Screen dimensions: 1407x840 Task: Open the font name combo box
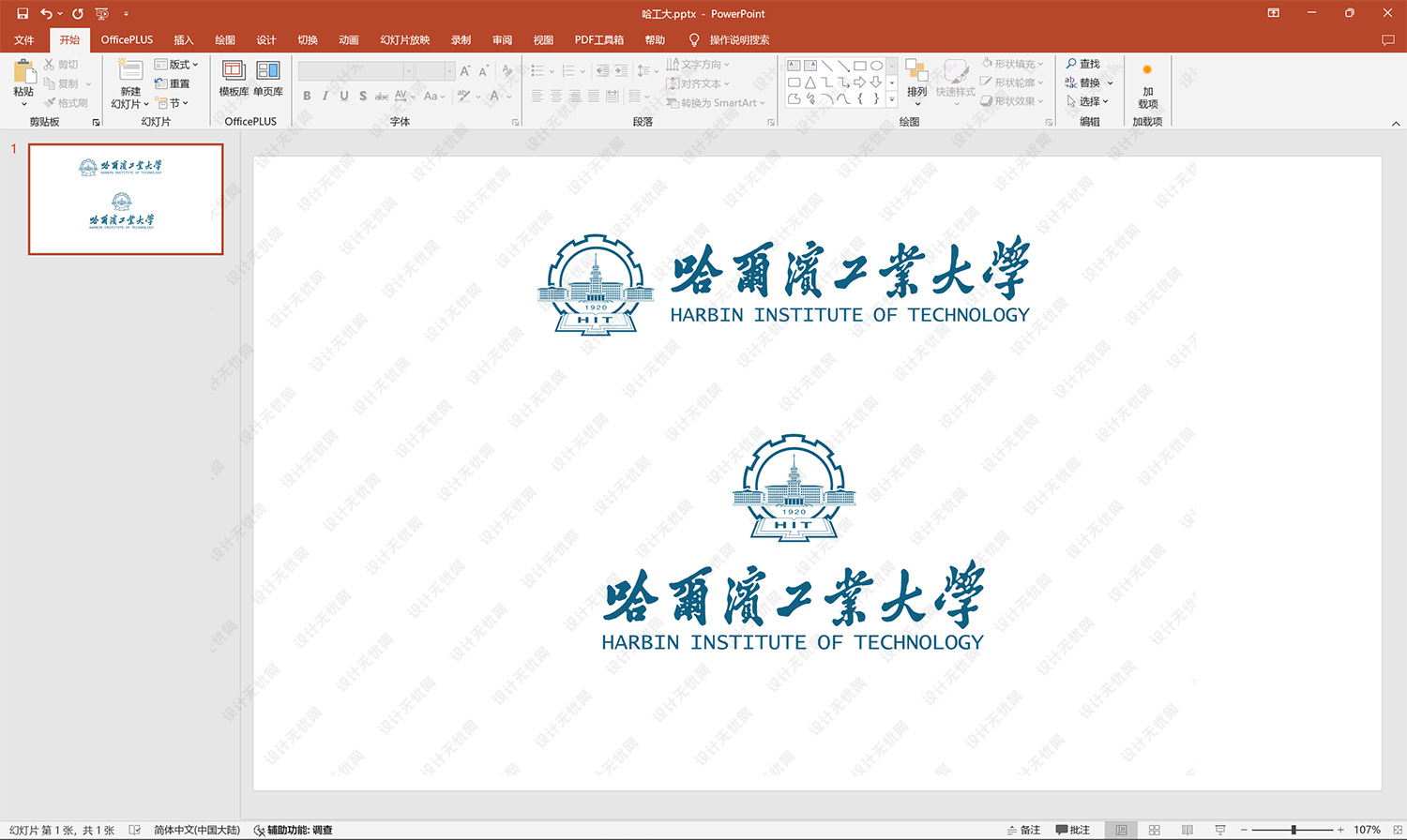[356, 71]
